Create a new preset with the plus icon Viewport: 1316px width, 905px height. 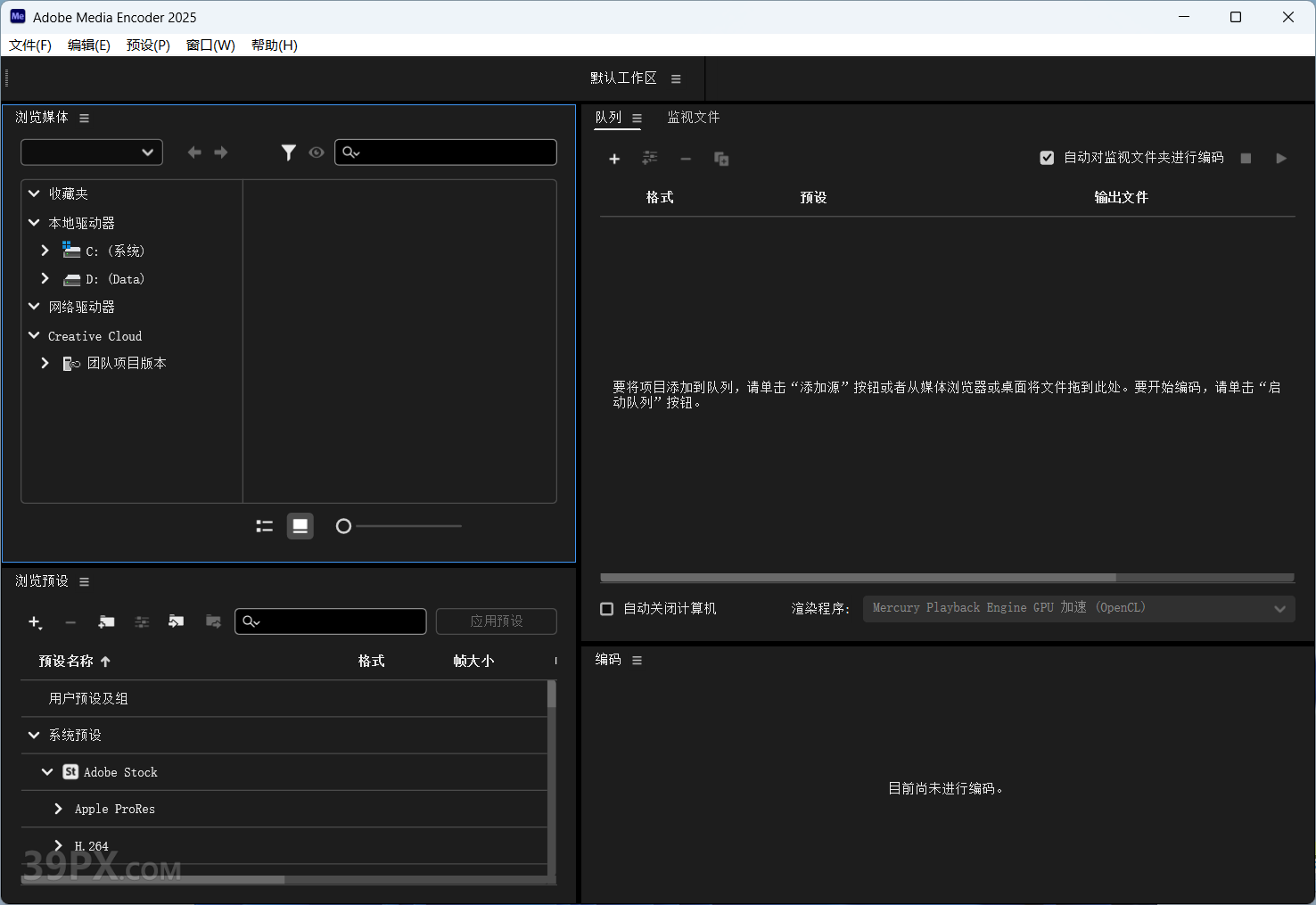point(35,622)
